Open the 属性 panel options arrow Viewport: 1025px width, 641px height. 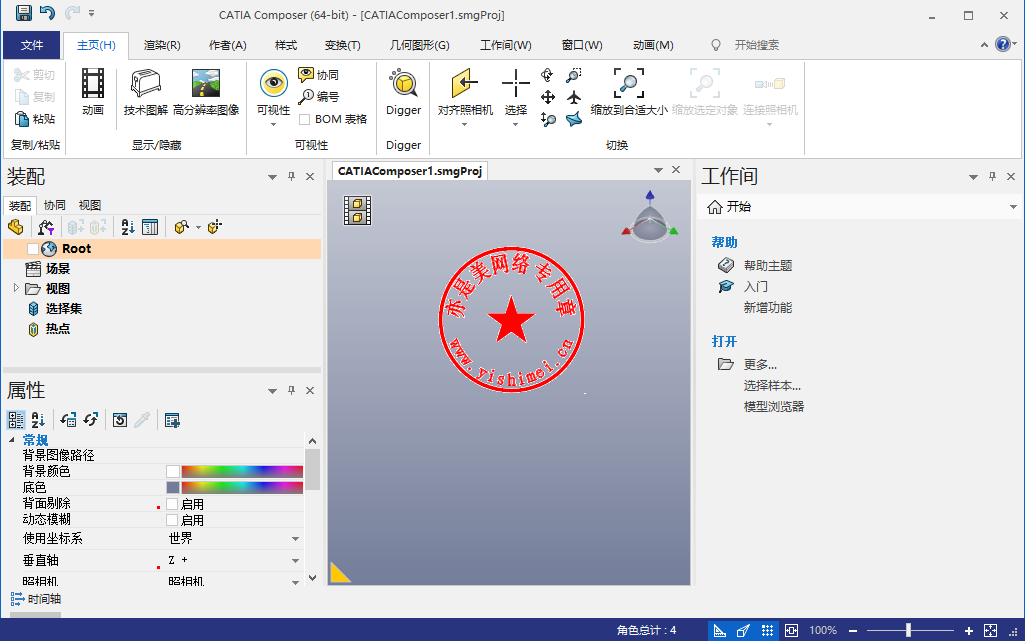[x=273, y=391]
